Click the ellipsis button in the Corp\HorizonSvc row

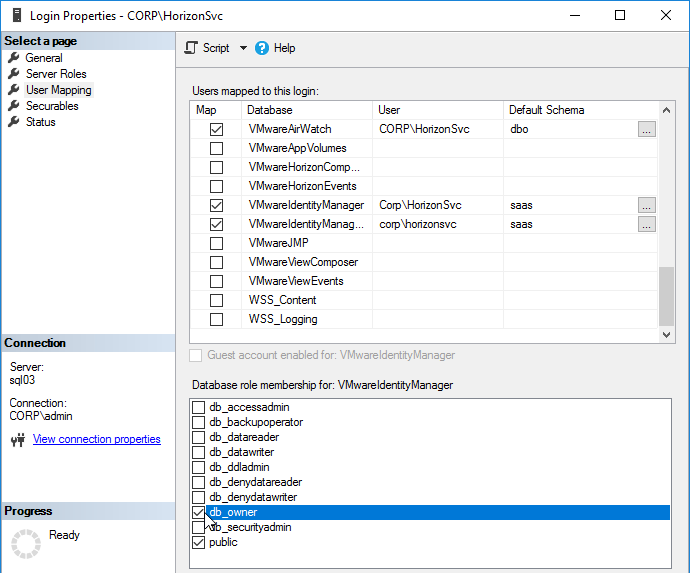[x=646, y=205]
